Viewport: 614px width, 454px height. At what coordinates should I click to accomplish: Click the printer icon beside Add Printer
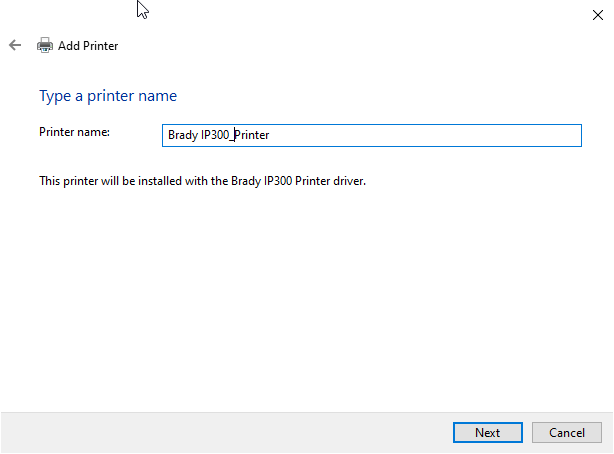(45, 45)
